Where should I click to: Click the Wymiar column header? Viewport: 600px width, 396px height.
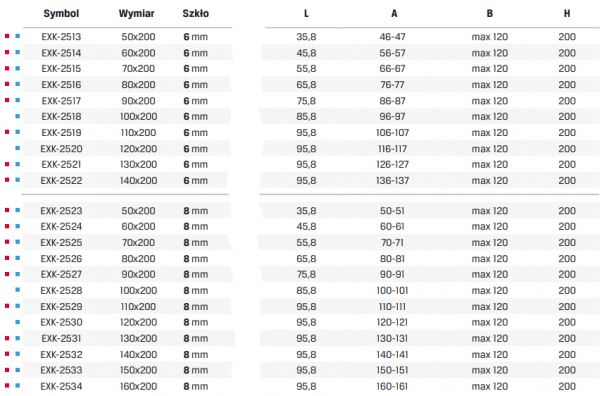coord(137,14)
